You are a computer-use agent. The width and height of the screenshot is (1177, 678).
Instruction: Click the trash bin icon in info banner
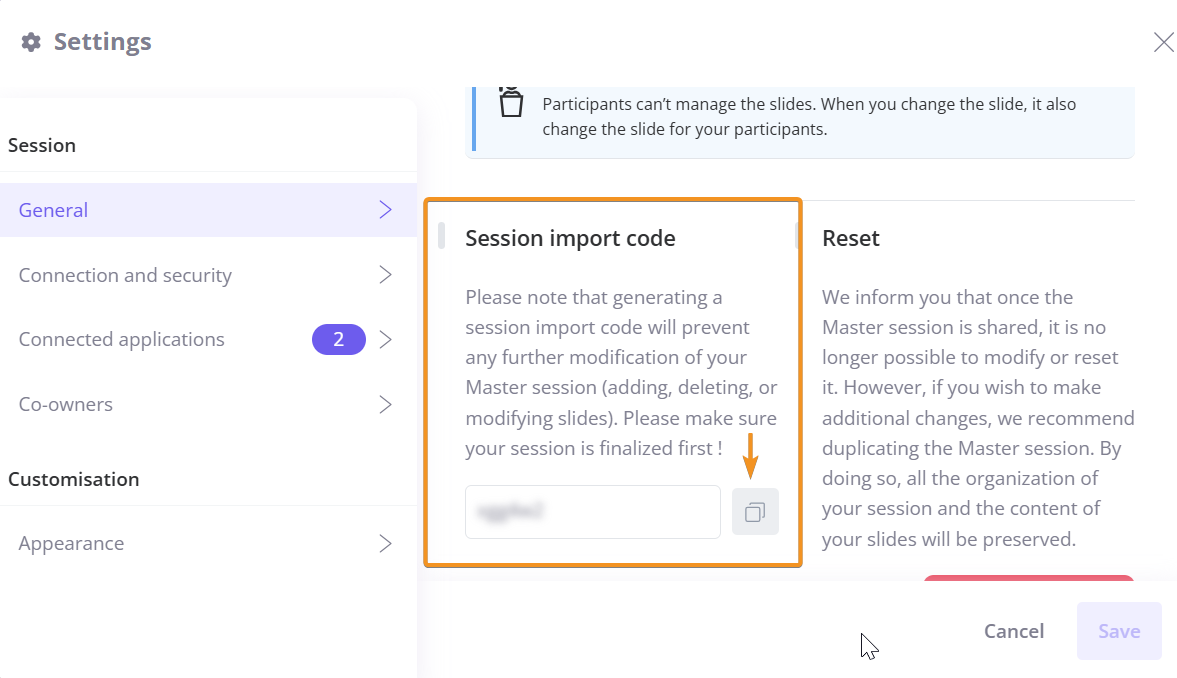tap(511, 102)
